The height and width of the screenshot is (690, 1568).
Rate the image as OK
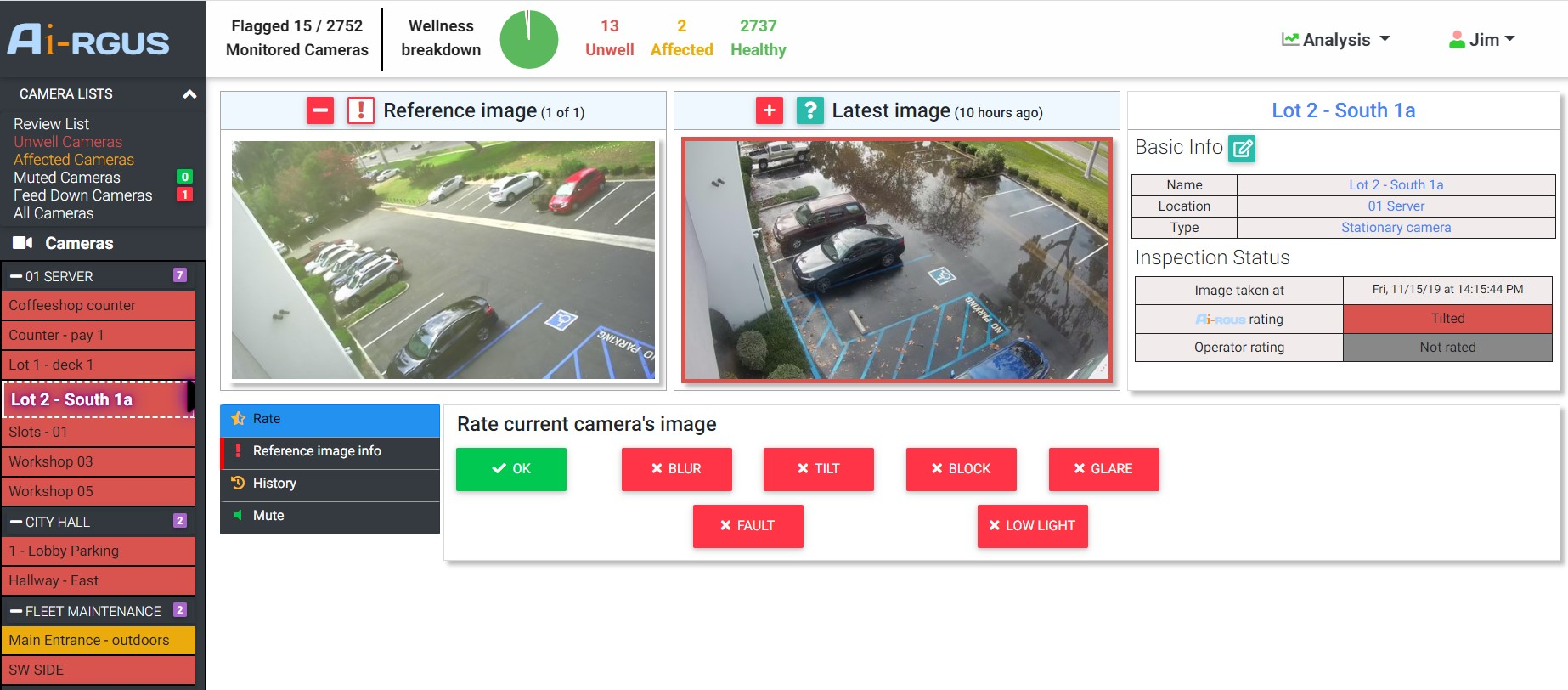511,469
